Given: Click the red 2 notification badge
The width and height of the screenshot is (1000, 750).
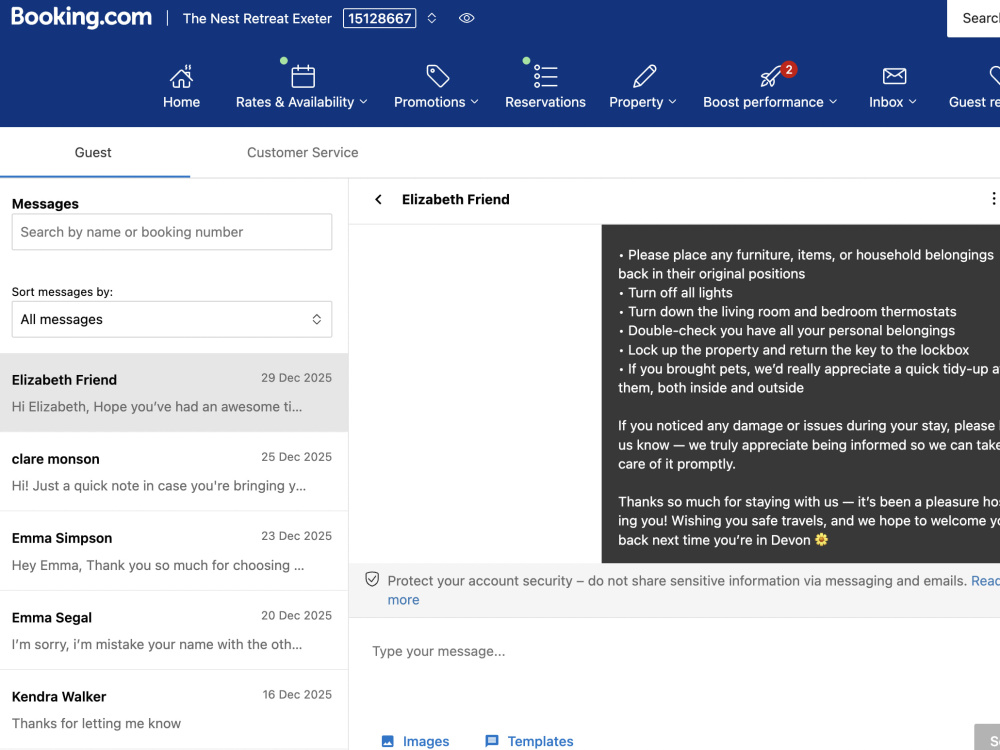Looking at the screenshot, I should click(789, 70).
